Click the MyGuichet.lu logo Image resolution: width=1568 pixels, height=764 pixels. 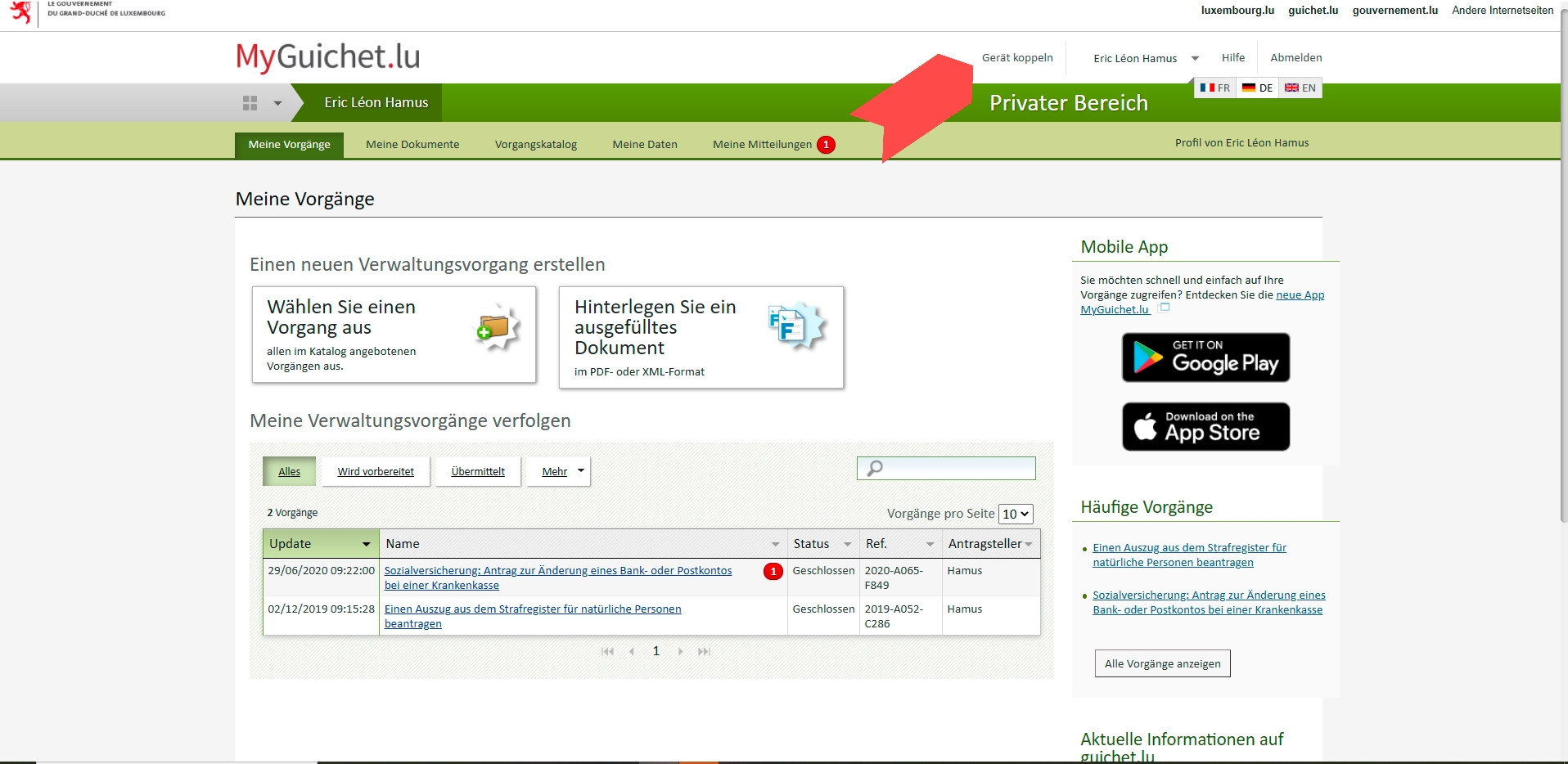pos(327,57)
